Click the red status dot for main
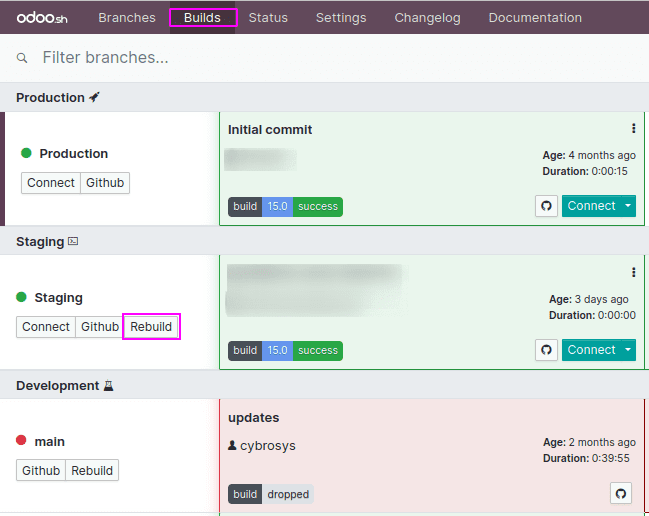The width and height of the screenshot is (649, 516). (x=21, y=440)
